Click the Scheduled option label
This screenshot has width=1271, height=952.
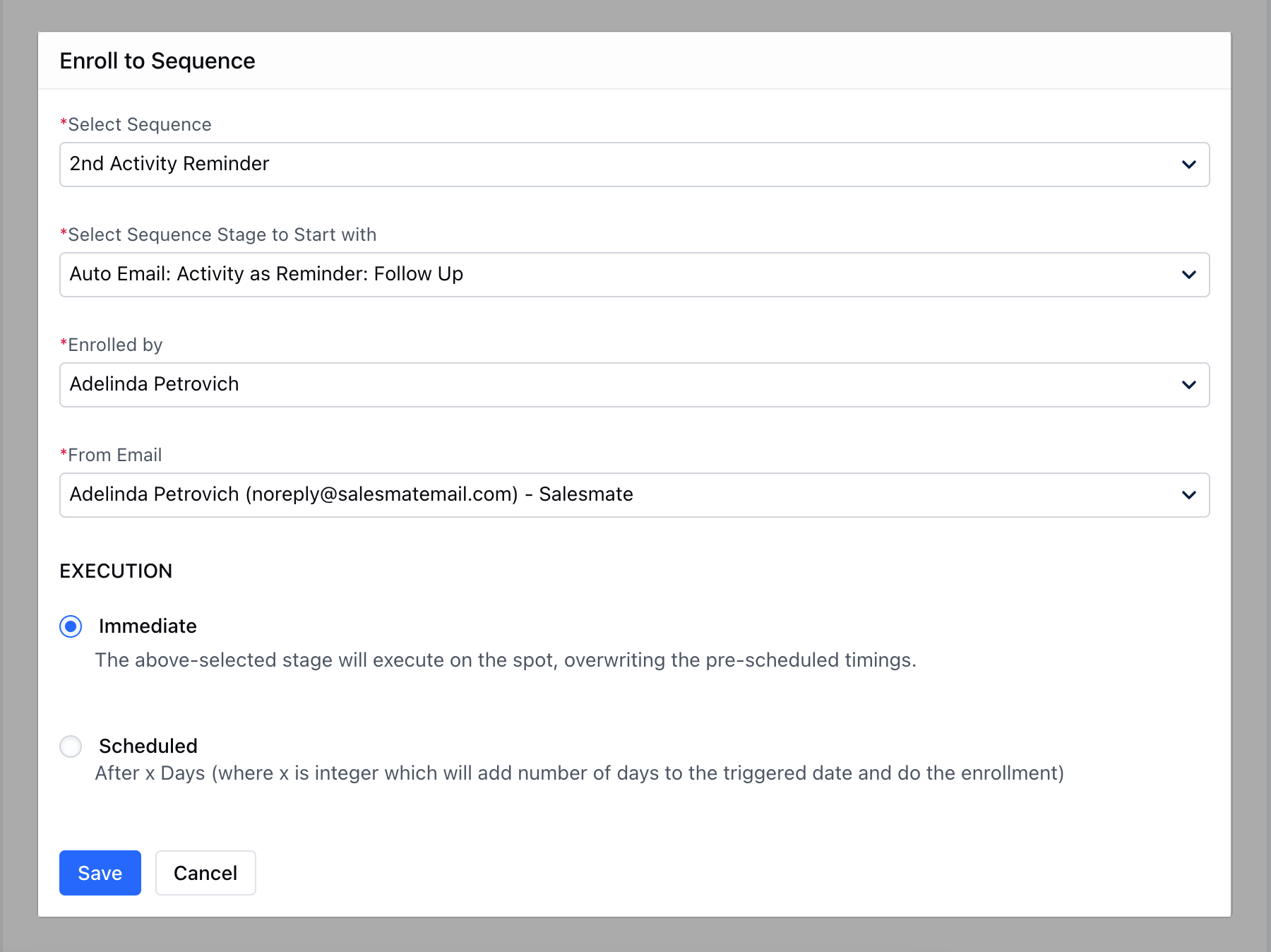point(148,746)
